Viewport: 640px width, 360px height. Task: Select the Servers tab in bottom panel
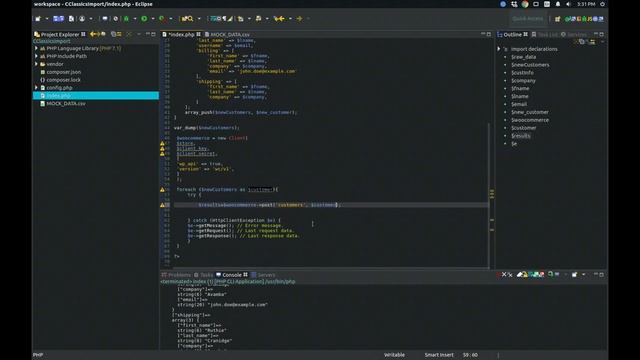pos(263,275)
